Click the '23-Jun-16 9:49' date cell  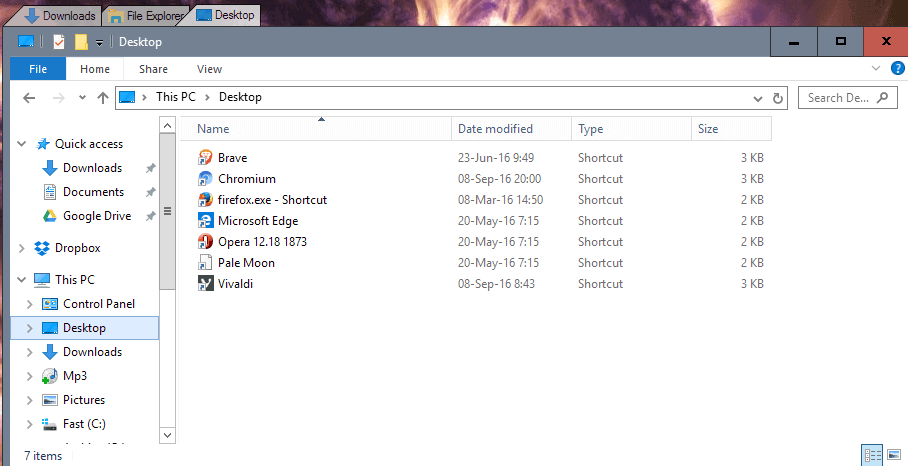click(x=496, y=158)
